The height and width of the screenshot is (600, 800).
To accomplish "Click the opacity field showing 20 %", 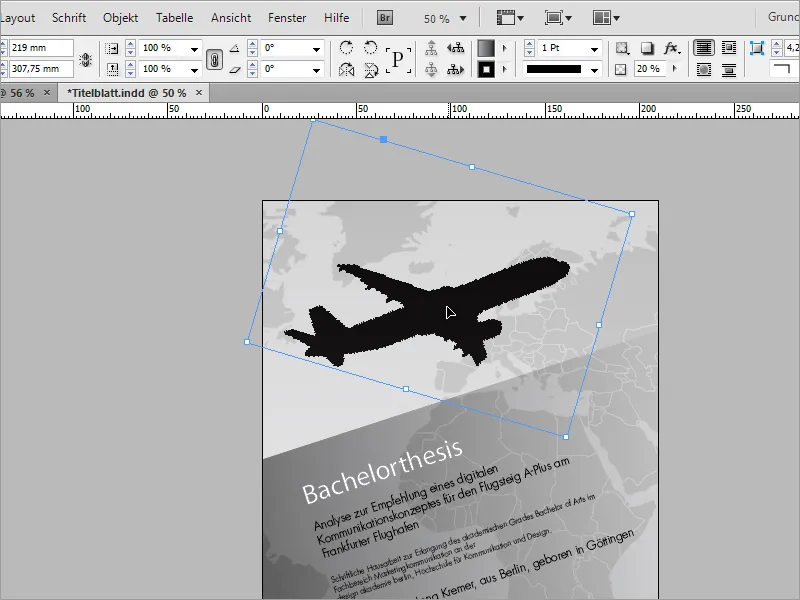I will [649, 68].
